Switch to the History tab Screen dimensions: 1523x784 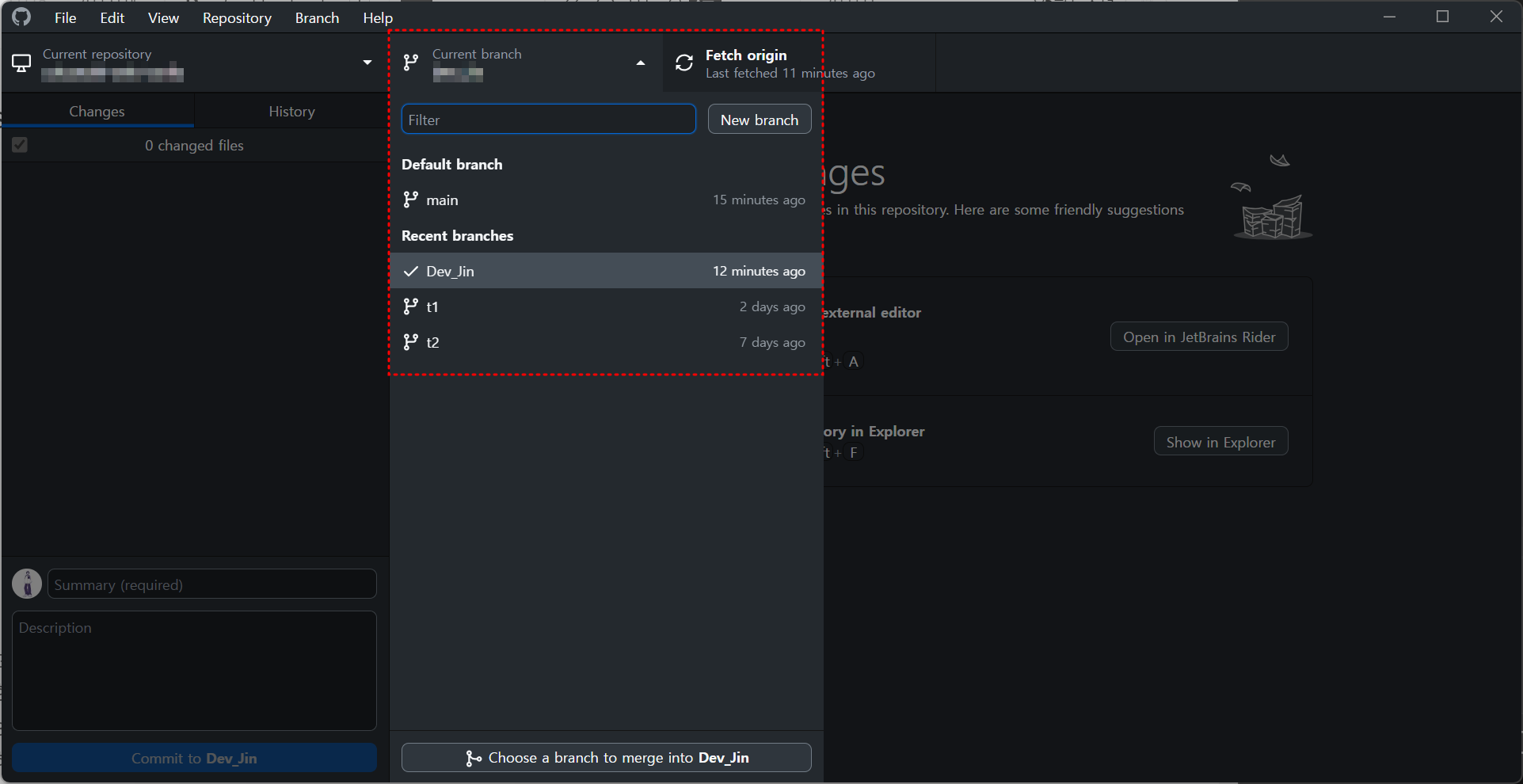pos(291,111)
